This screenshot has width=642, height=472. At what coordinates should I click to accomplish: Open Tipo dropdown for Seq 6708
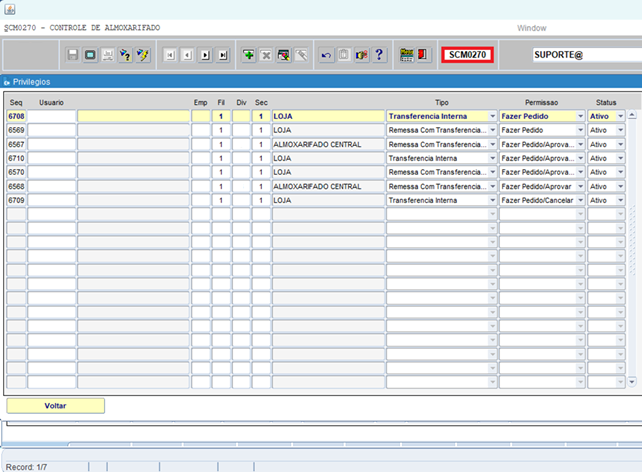(x=493, y=116)
